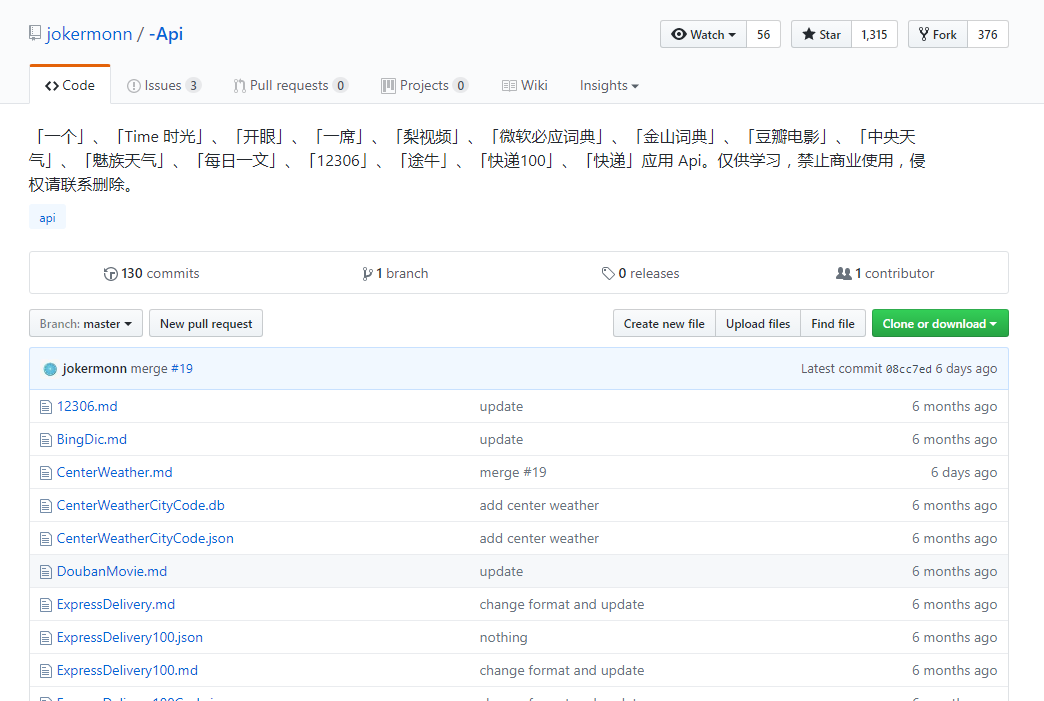The image size is (1044, 701).
Task: Click the commit history clock icon
Action: [110, 273]
